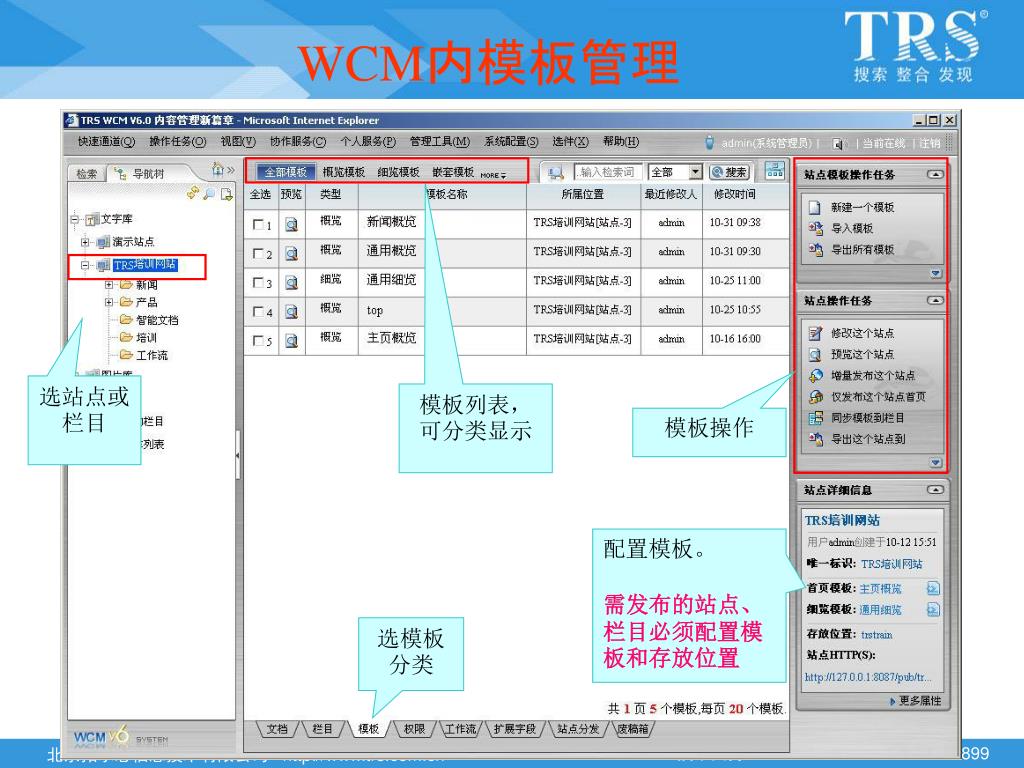Collapse the 站点模板操作任务 panel
This screenshot has width=1024, height=768.
click(935, 175)
